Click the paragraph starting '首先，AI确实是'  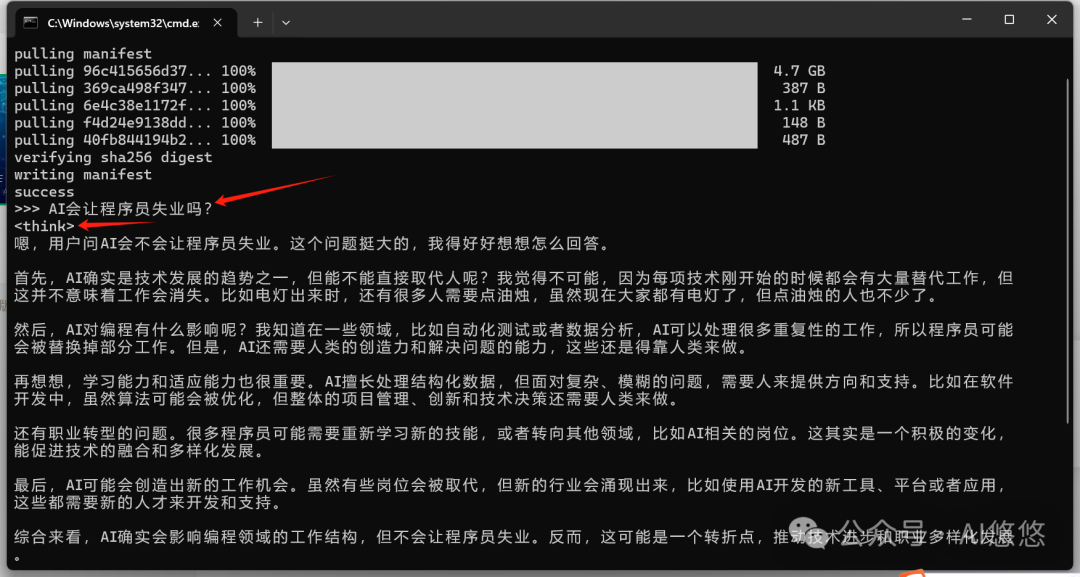tap(514, 286)
